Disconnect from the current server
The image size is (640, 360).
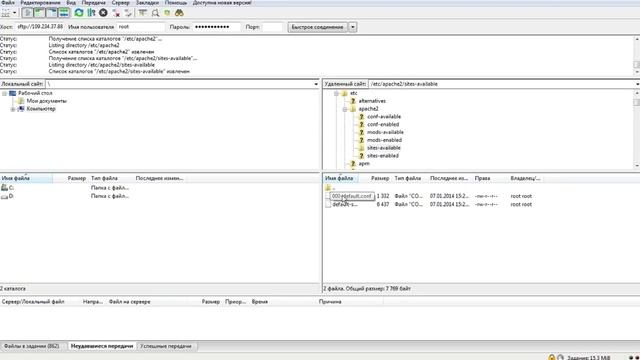(116, 13)
